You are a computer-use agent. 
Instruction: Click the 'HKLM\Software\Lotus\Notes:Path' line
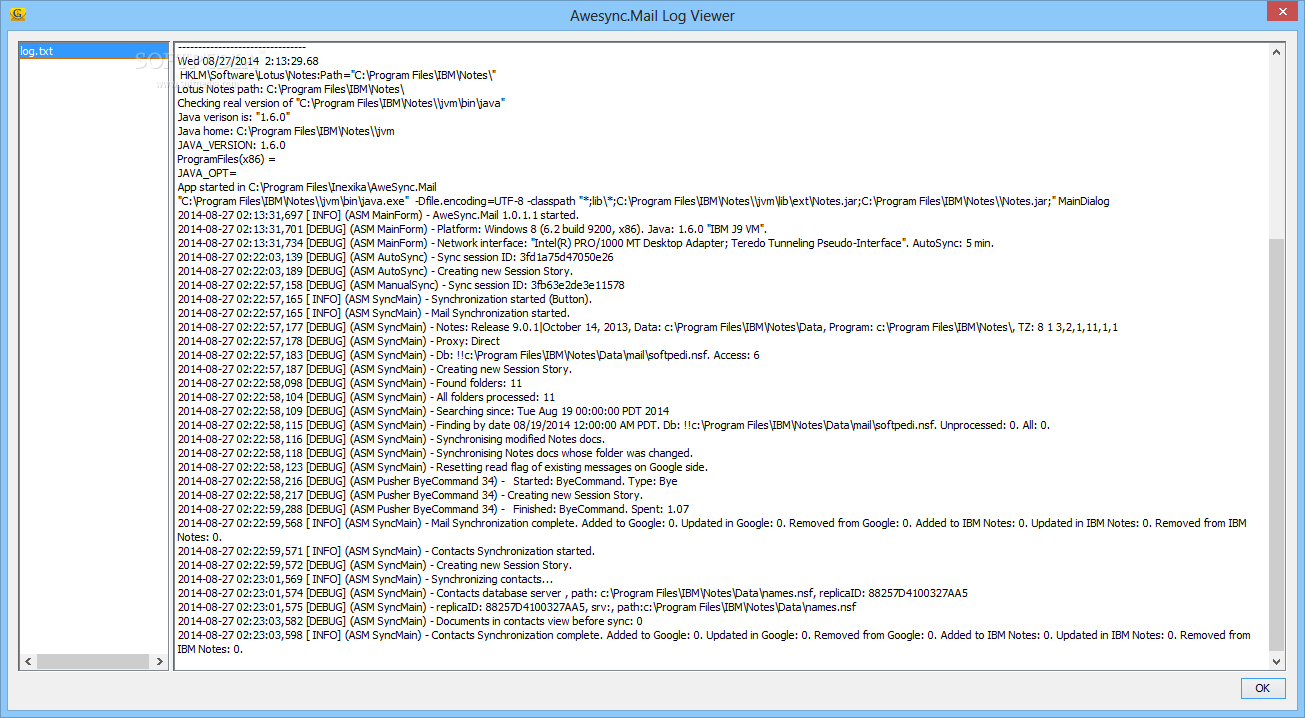coord(338,75)
